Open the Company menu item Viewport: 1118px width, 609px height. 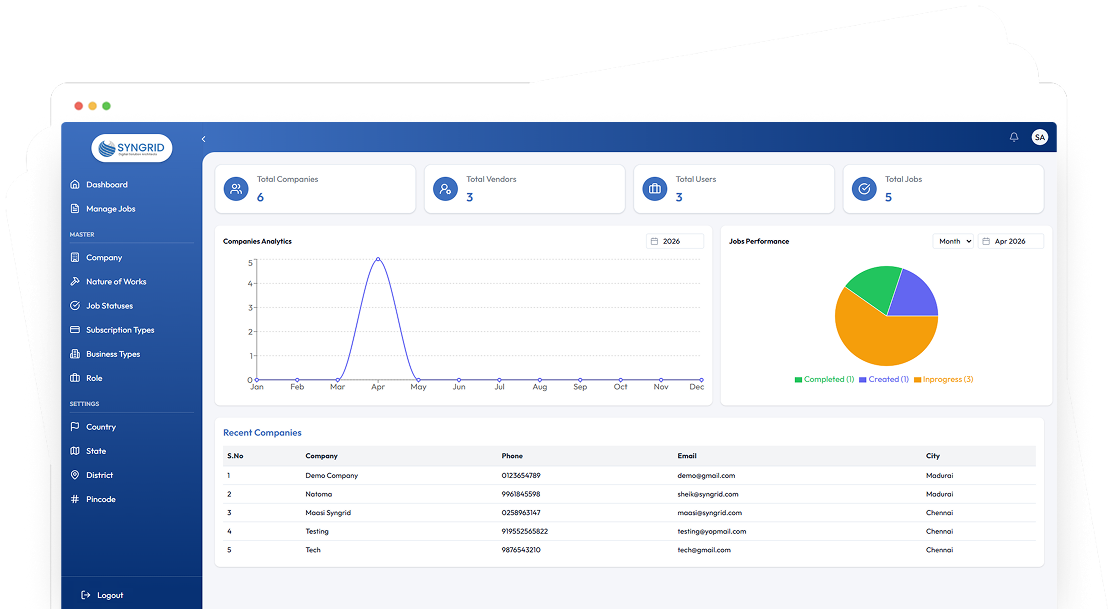click(x=104, y=257)
